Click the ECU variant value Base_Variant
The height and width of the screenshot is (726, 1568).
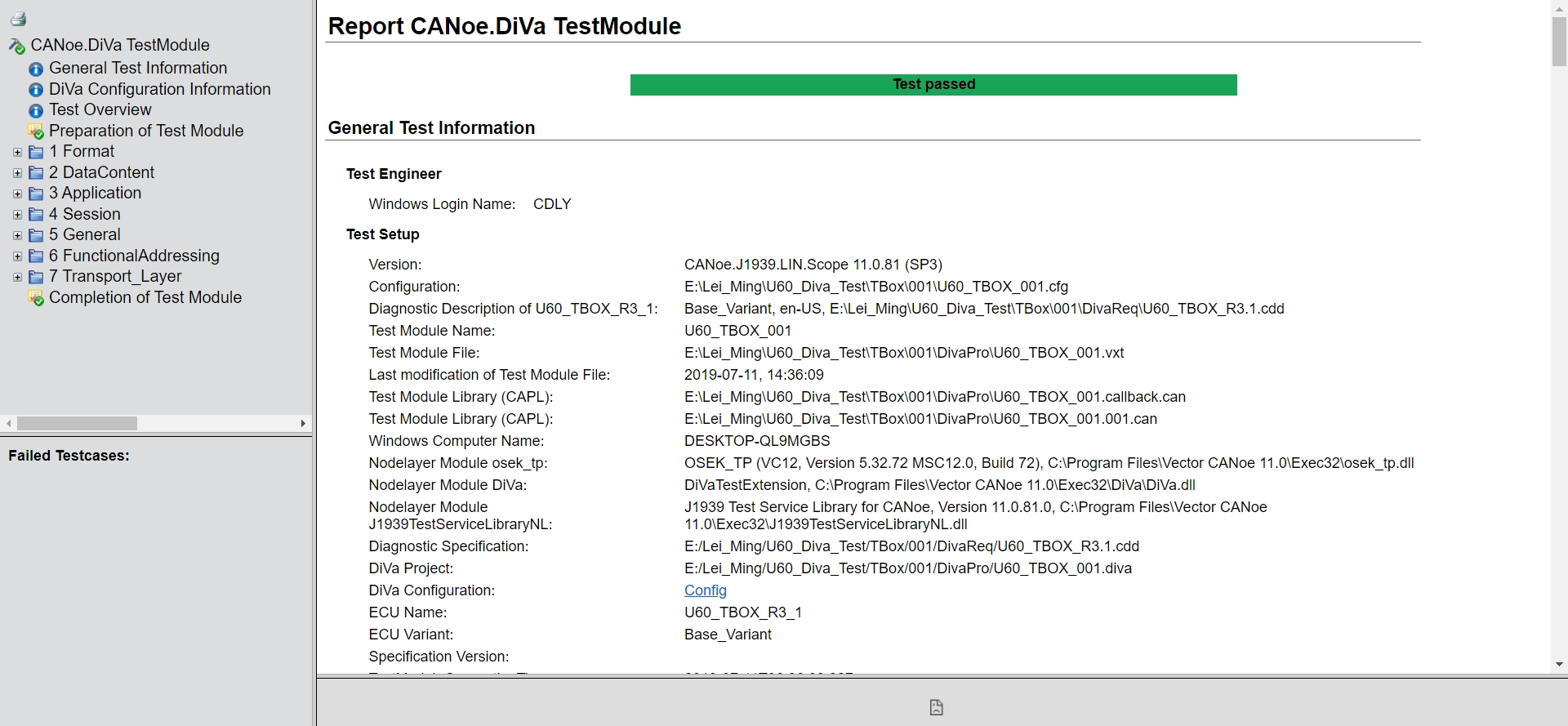click(728, 635)
